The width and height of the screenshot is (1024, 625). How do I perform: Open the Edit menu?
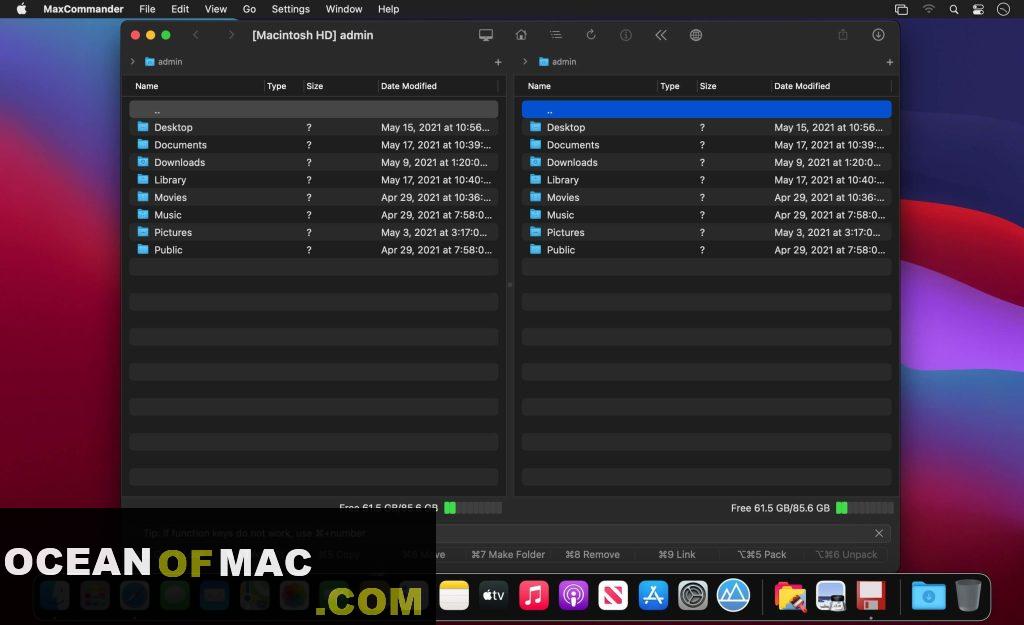(180, 9)
